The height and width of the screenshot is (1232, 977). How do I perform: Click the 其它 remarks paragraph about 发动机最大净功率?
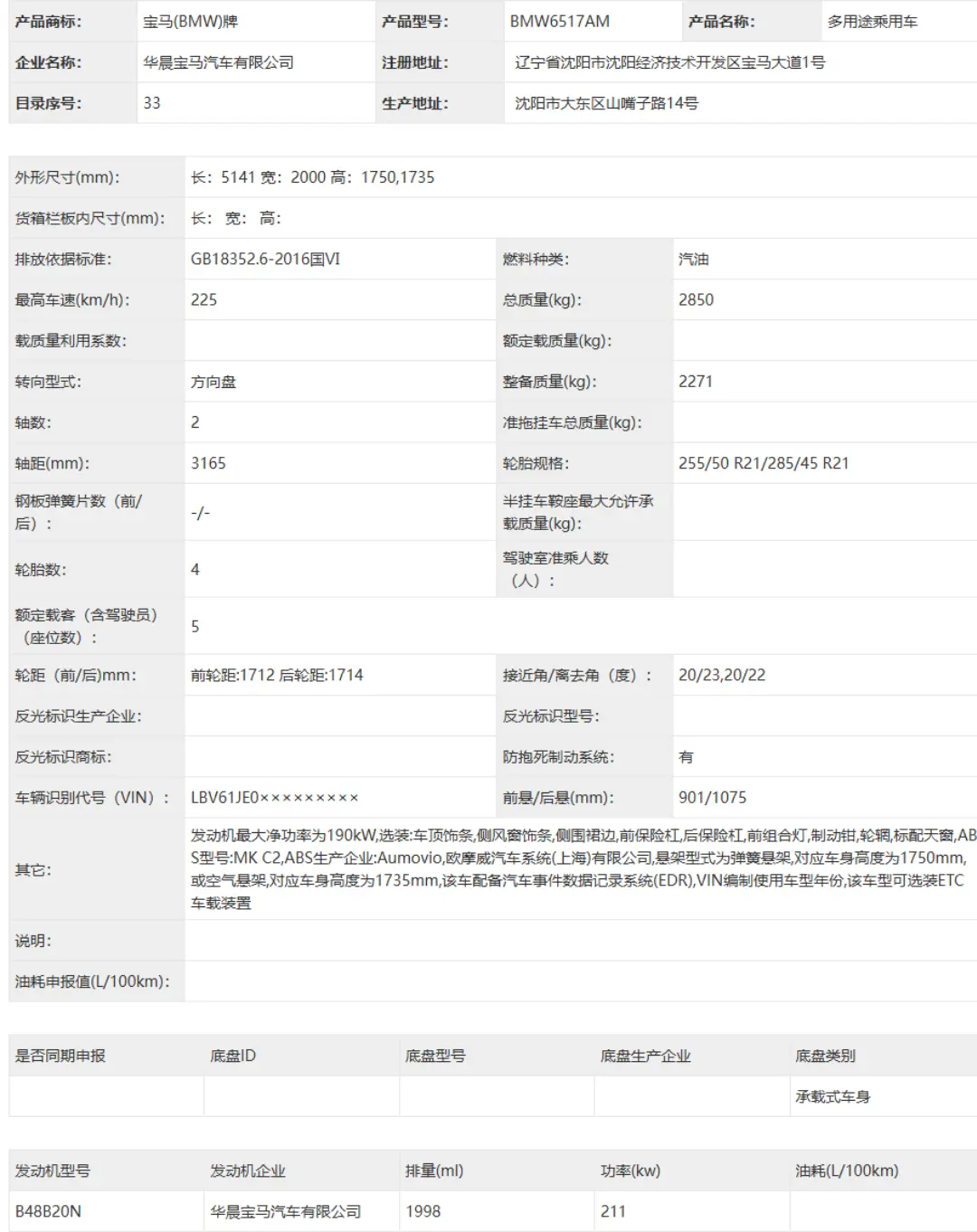pyautogui.click(x=583, y=868)
